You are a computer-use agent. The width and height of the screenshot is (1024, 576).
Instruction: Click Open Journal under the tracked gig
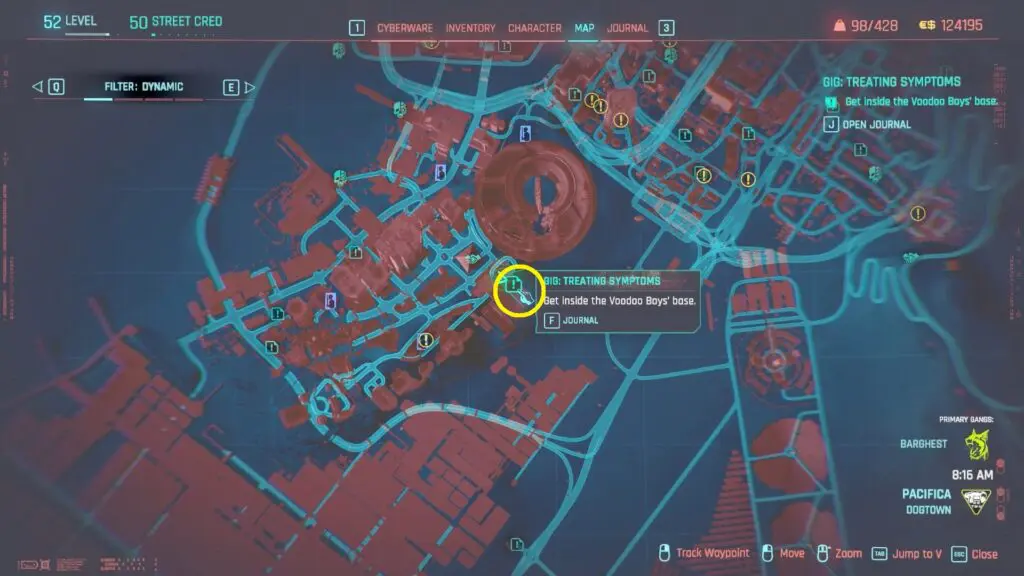pyautogui.click(x=877, y=124)
